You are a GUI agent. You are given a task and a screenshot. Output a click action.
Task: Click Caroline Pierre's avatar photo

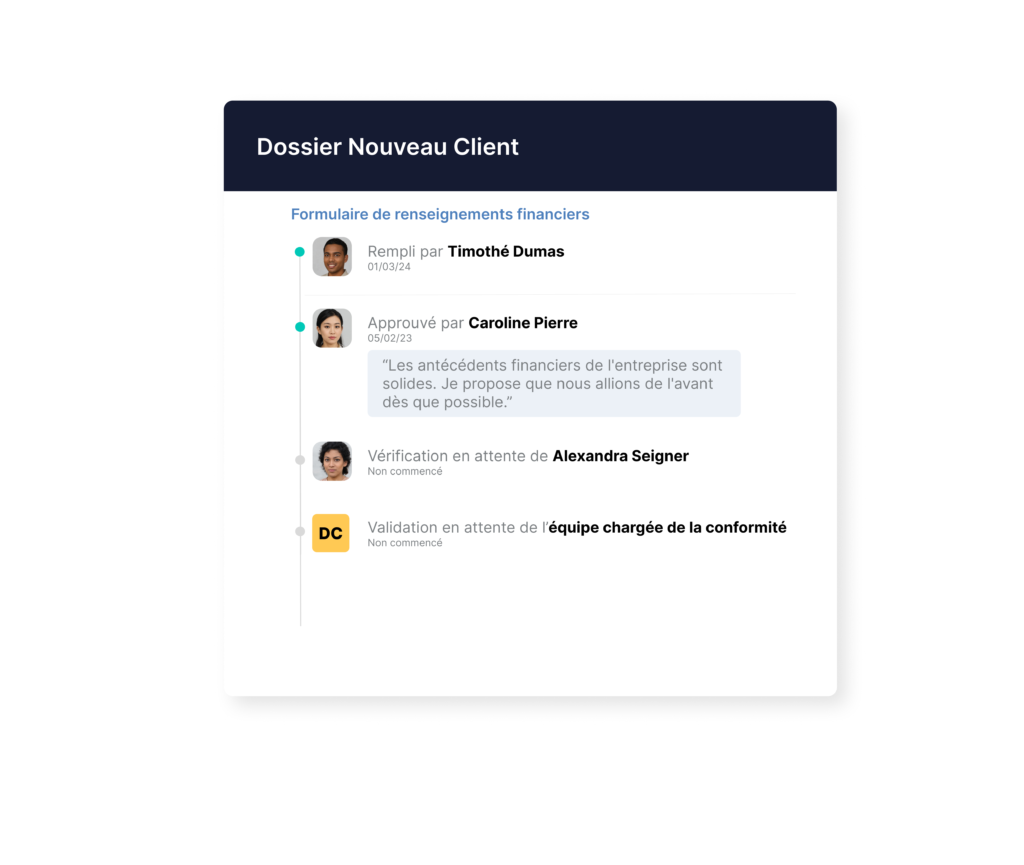tap(332, 328)
